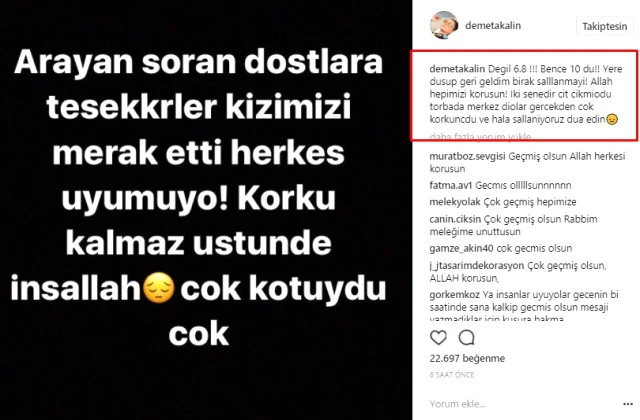Select the sad emoji in the post image
Viewport: 640px width, 420px height.
click(x=159, y=288)
